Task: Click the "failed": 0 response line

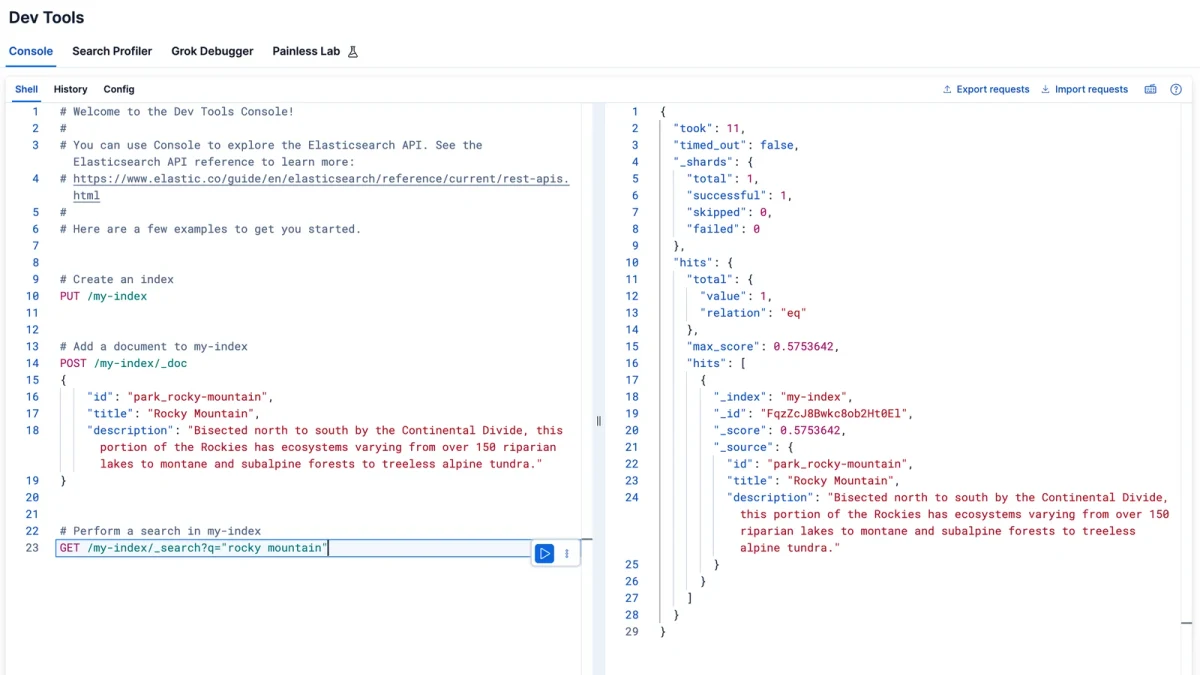Action: coord(723,229)
